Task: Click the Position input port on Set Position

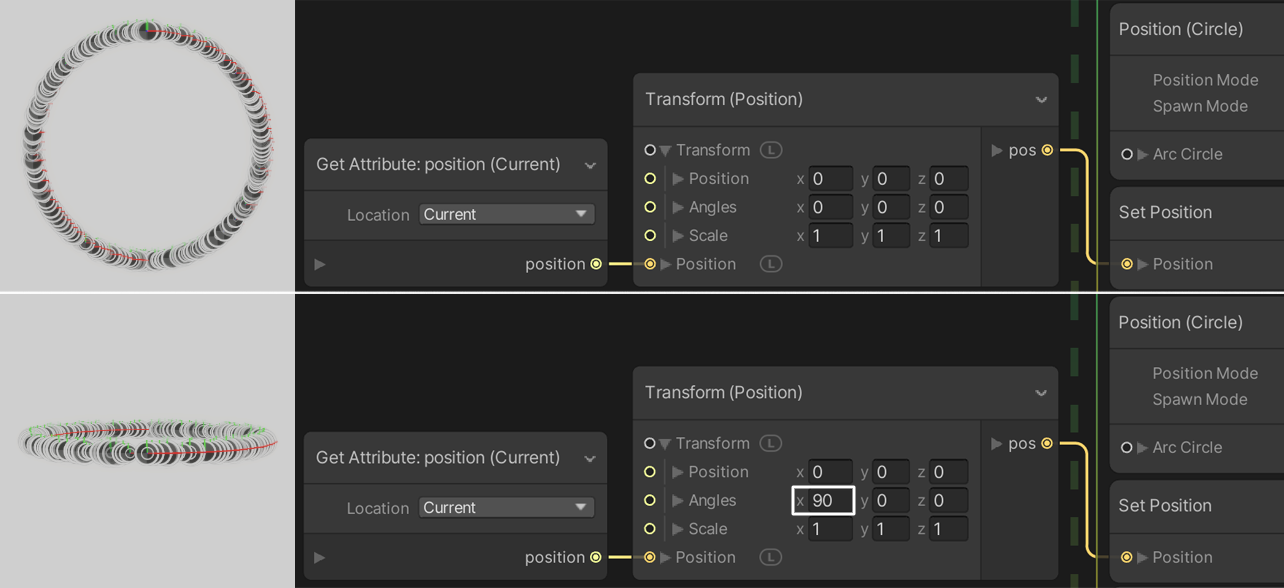Action: [1126, 264]
